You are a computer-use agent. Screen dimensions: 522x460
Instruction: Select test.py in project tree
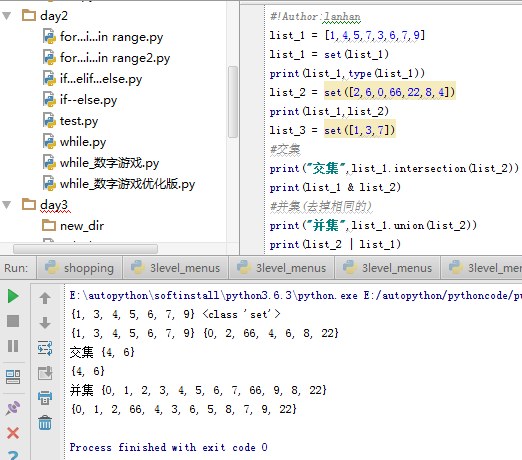tap(79, 121)
